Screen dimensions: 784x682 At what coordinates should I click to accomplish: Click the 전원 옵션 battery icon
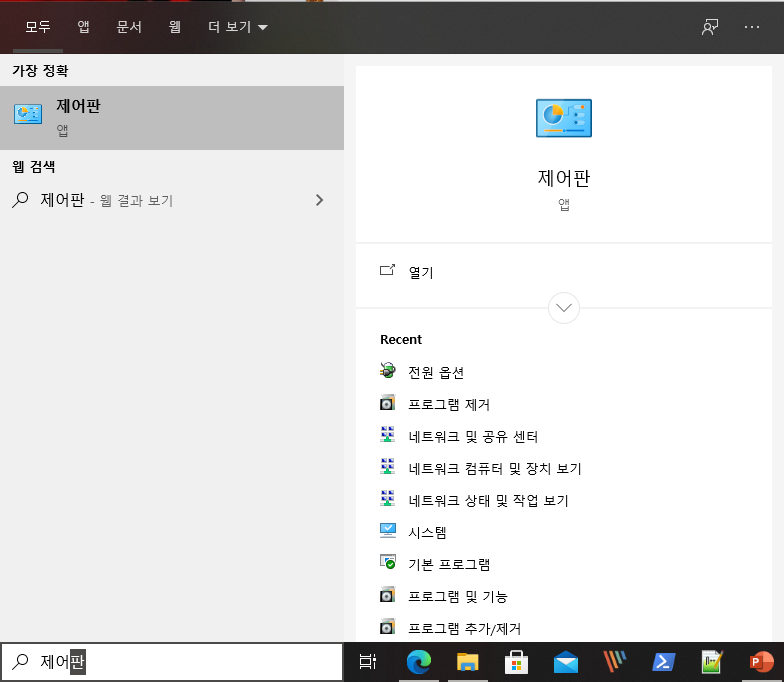(x=388, y=370)
